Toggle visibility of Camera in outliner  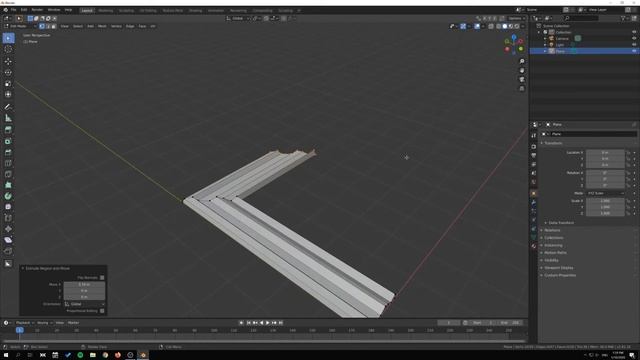click(x=634, y=38)
